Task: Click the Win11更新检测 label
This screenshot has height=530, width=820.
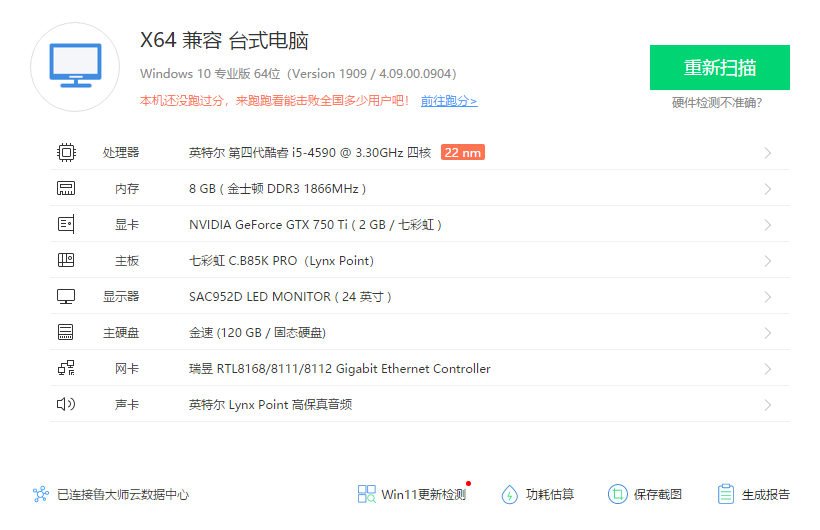Action: coord(423,494)
